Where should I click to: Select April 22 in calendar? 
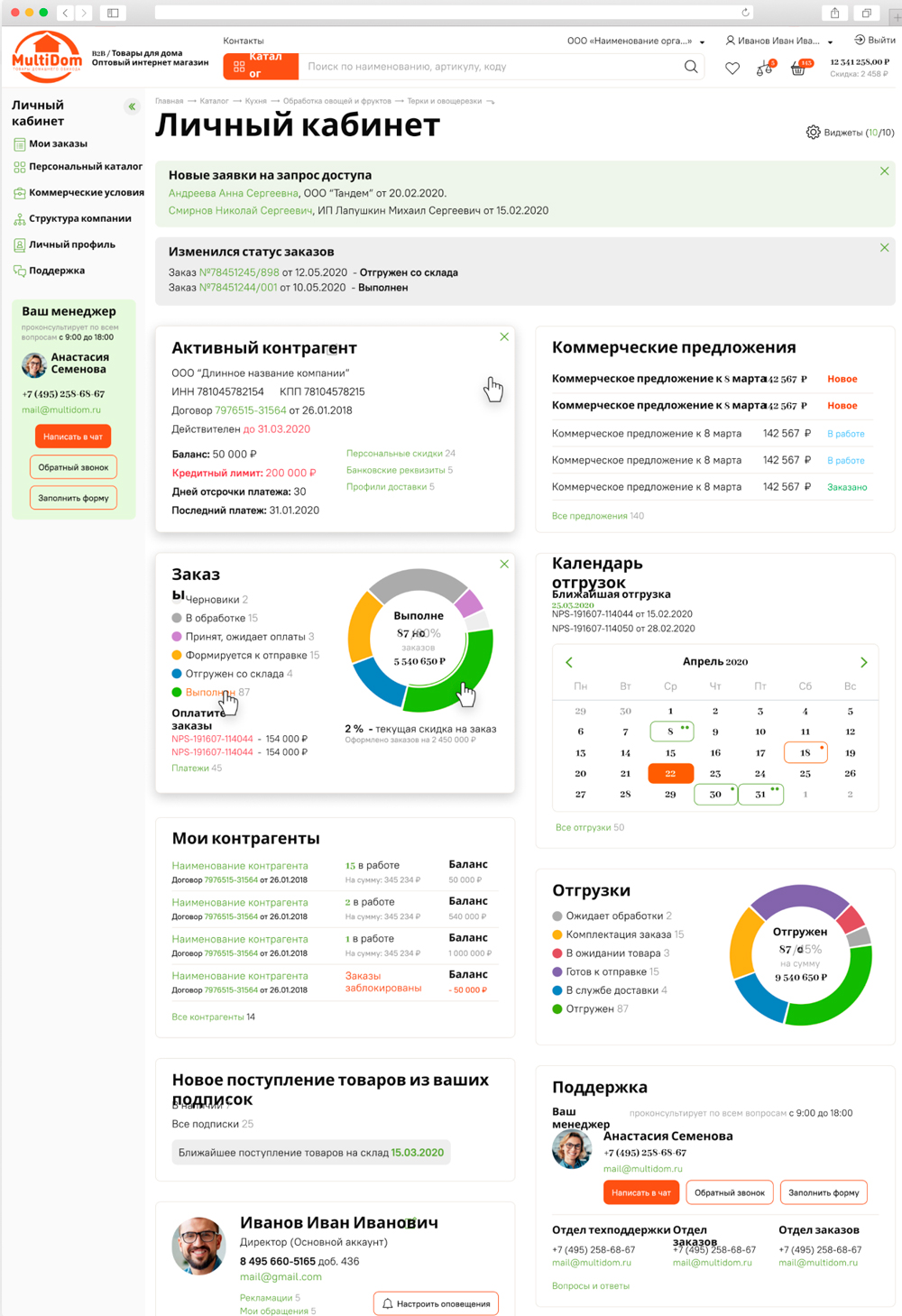click(x=670, y=773)
